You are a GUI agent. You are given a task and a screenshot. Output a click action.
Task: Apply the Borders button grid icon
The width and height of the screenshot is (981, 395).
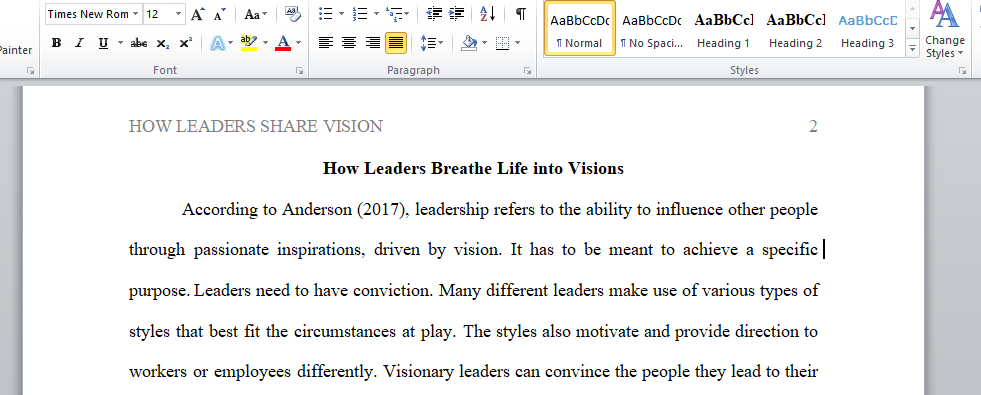click(x=502, y=43)
